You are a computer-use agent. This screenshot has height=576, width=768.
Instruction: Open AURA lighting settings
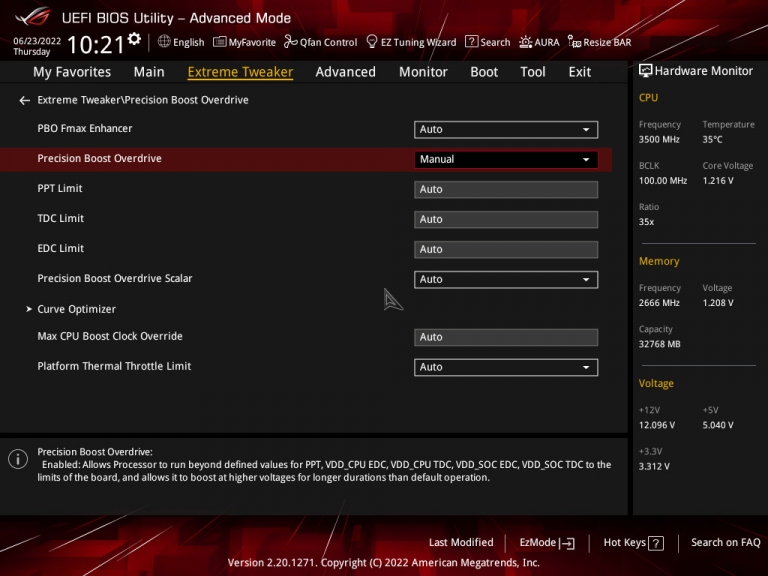[x=539, y=42]
